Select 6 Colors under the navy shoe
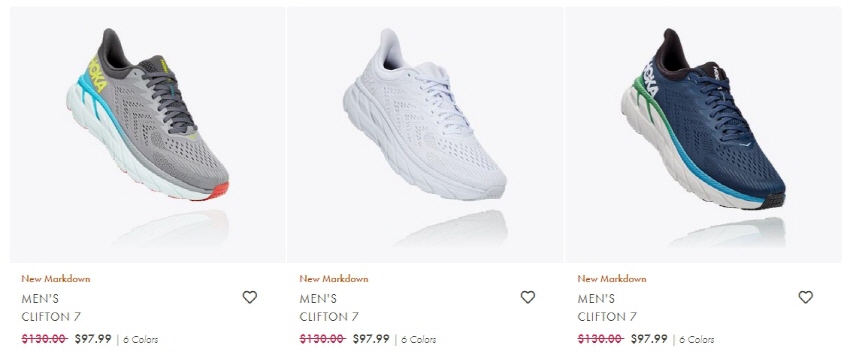Screen dimensions: 850x362 [697, 340]
